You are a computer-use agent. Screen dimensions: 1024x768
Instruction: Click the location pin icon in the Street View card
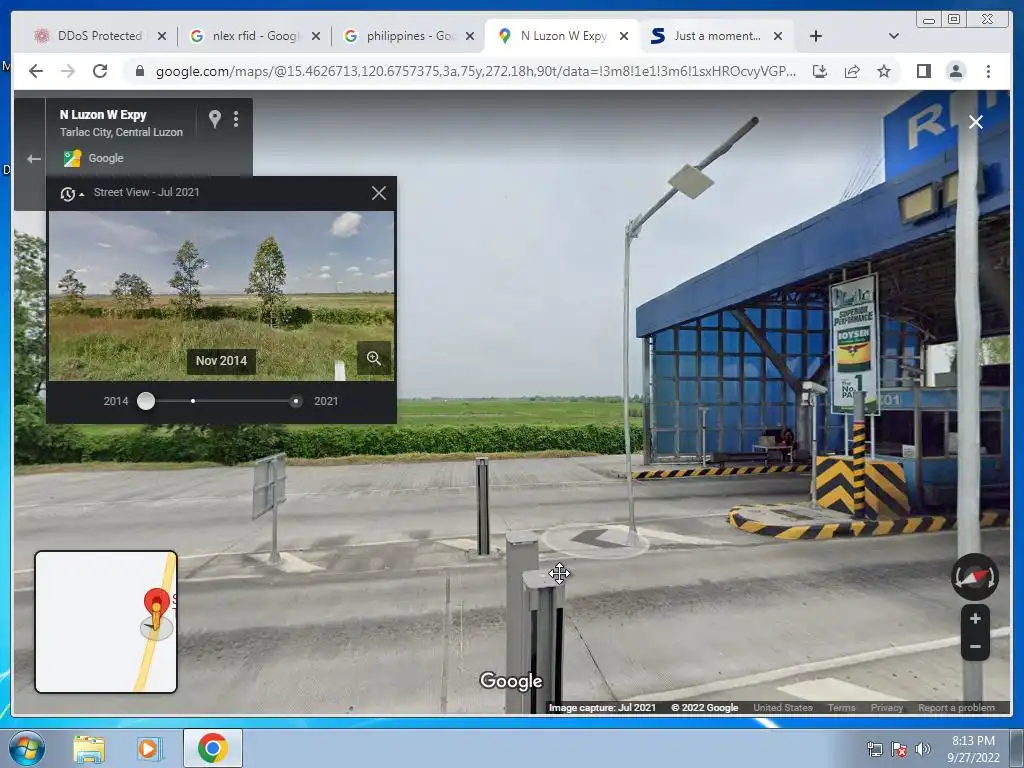point(214,118)
